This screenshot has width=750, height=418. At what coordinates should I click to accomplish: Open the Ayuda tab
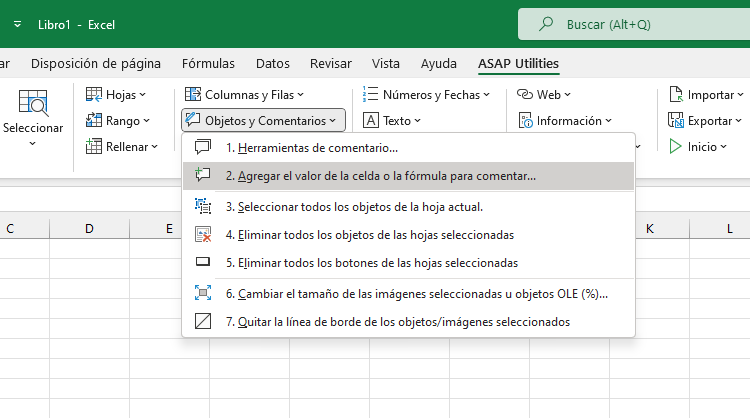tap(439, 63)
